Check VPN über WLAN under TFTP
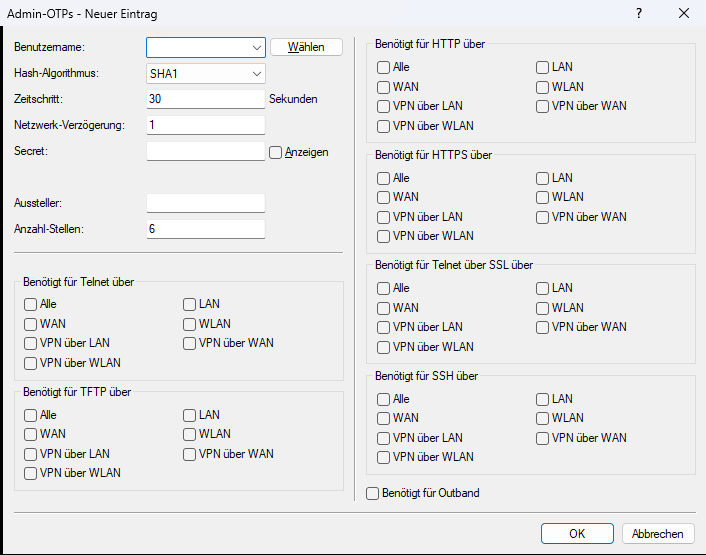The image size is (706, 555). pos(31,473)
